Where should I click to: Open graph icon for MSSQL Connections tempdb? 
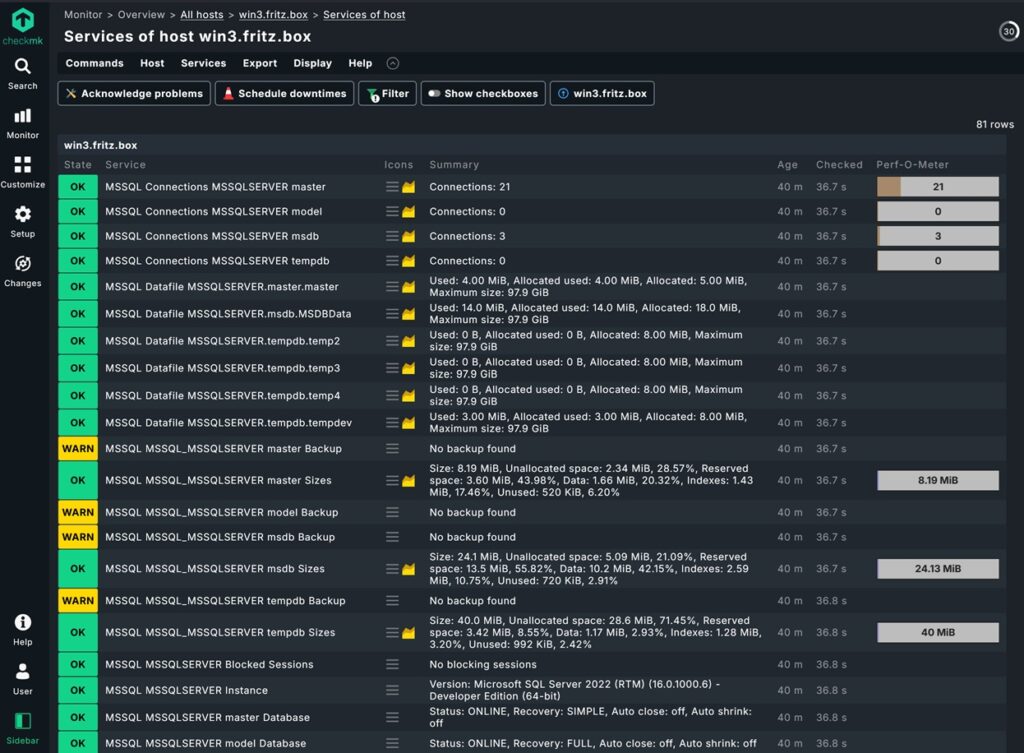(409, 261)
